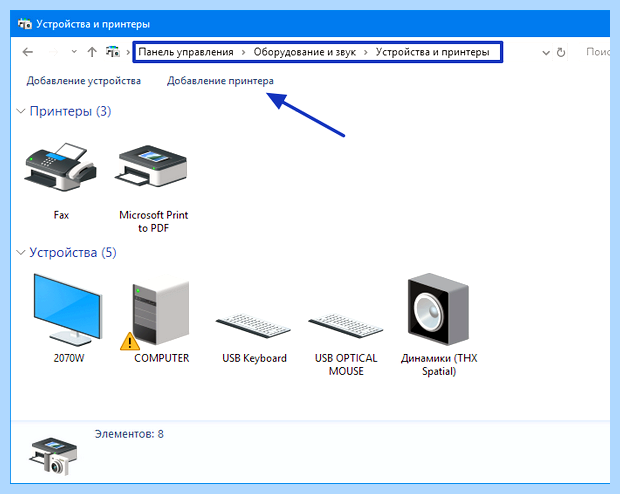620x494 pixels.
Task: Select the COMPUTER device icon
Action: click(160, 312)
